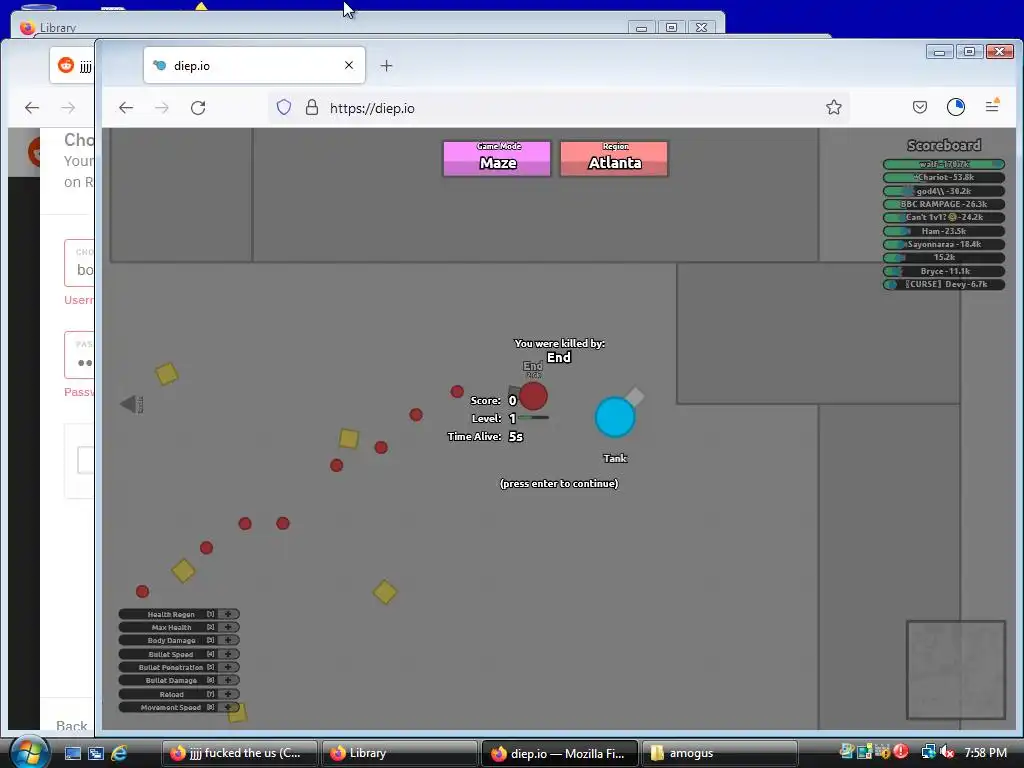The height and width of the screenshot is (768, 1024).
Task: Upgrade Bullet Penetration with its plus
Action: pyautogui.click(x=228, y=667)
